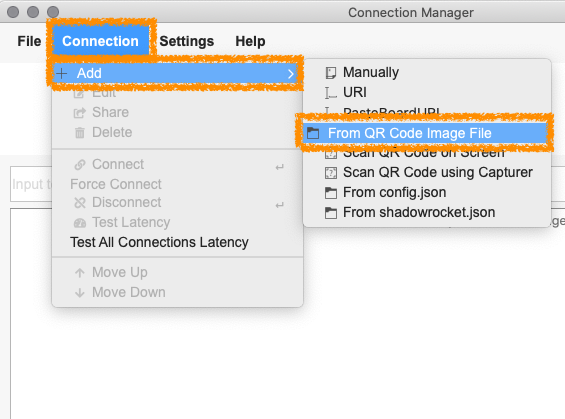Open the Settings menu
Screen dimensions: 565x419
tap(187, 41)
